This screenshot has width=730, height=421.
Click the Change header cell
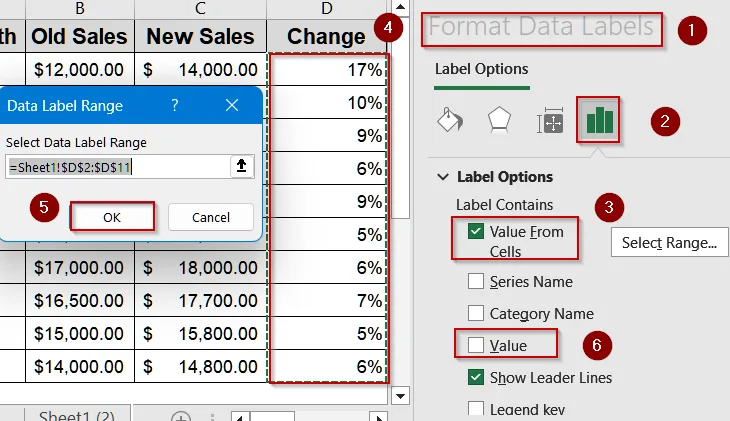(327, 36)
